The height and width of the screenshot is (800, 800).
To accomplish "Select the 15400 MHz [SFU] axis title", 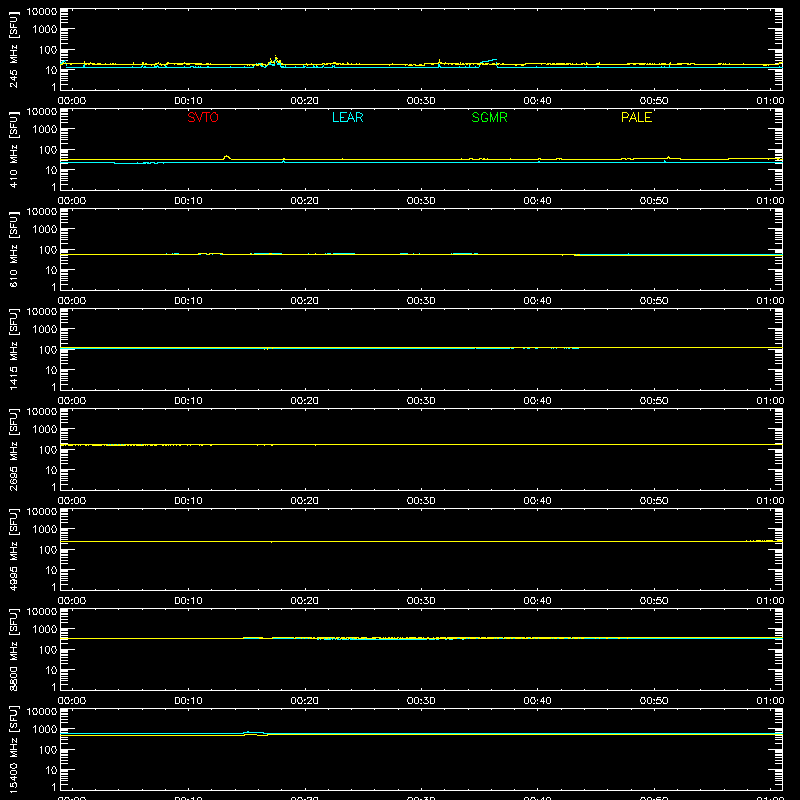I will click(13, 749).
